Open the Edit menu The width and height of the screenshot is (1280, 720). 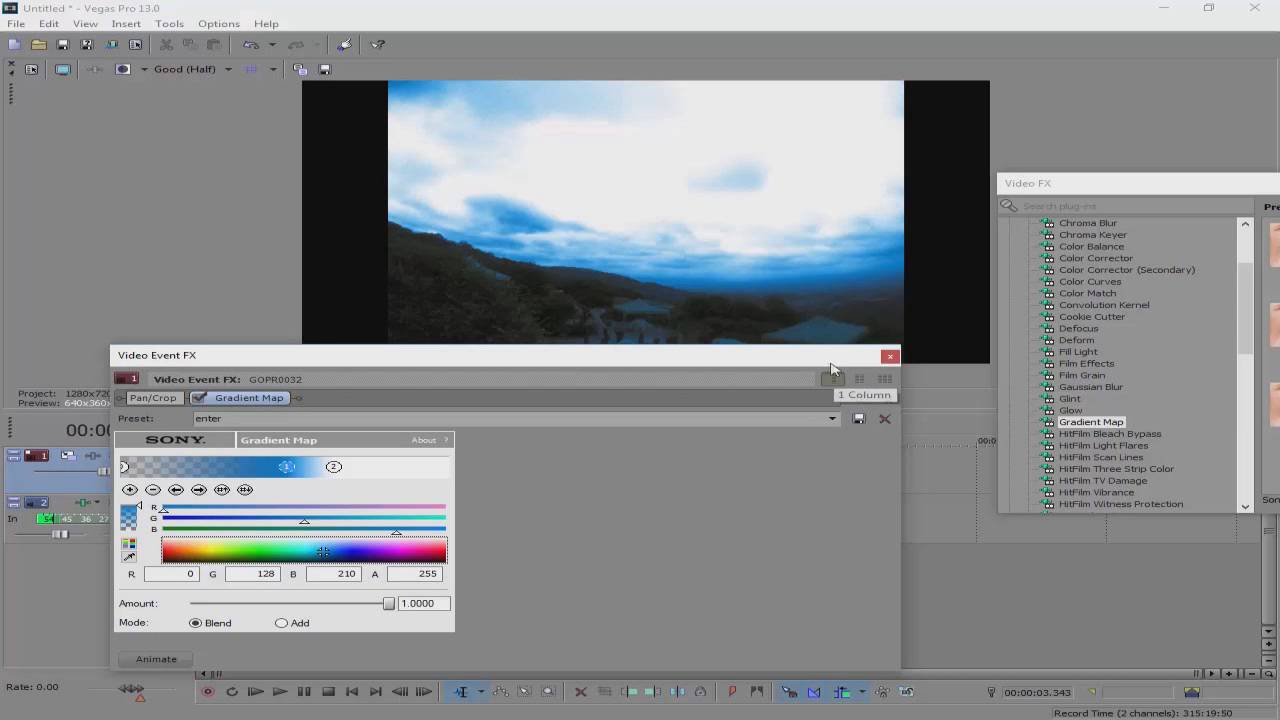(49, 24)
